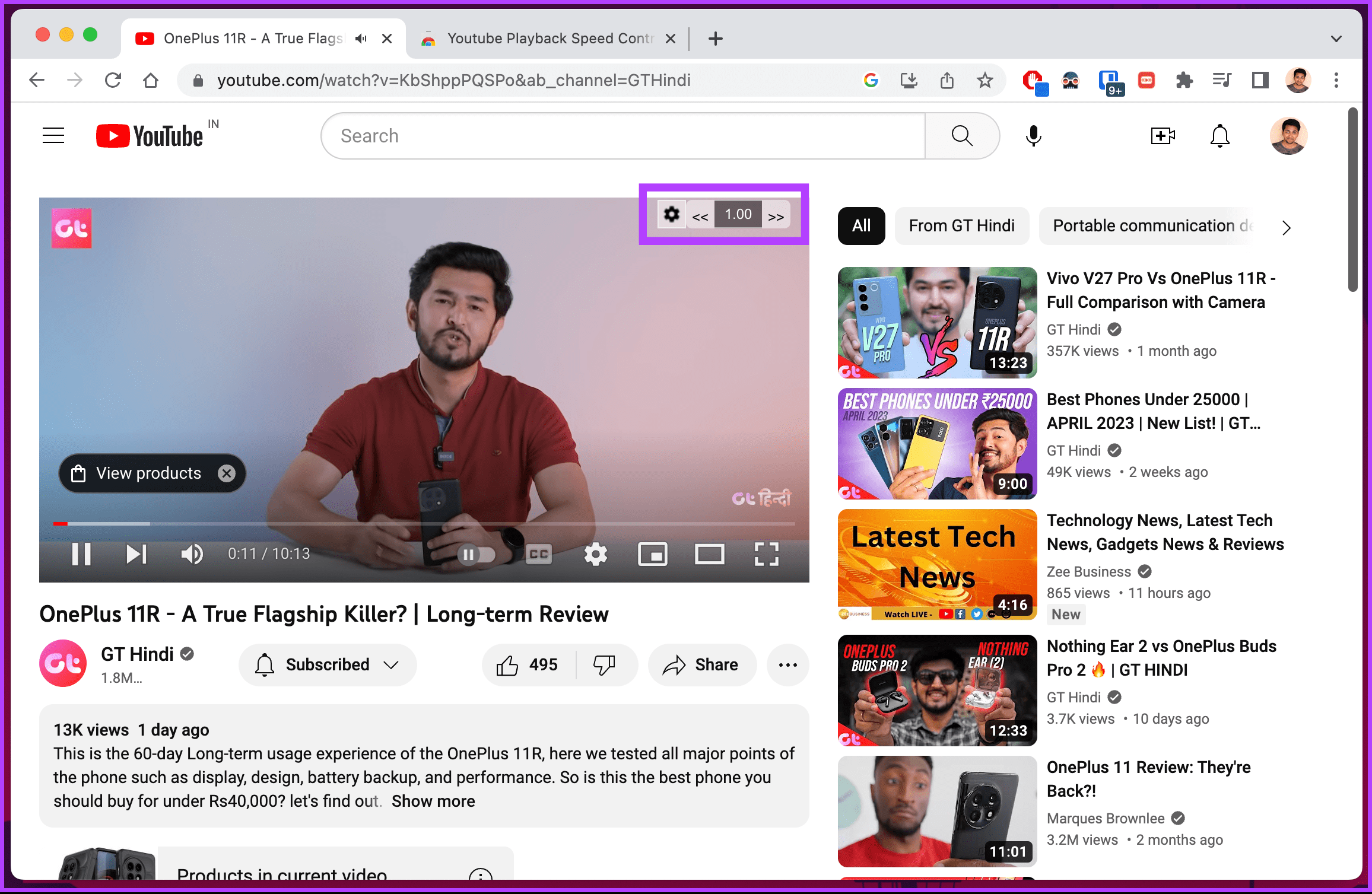The image size is (1372, 894).
Task: Open Nothing Ear 2 vs OnePlus Buds title
Action: tap(1161, 658)
